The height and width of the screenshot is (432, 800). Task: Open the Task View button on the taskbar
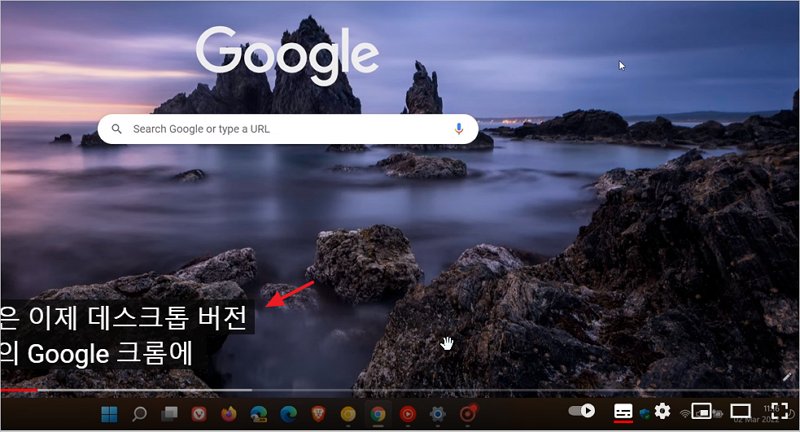[170, 413]
